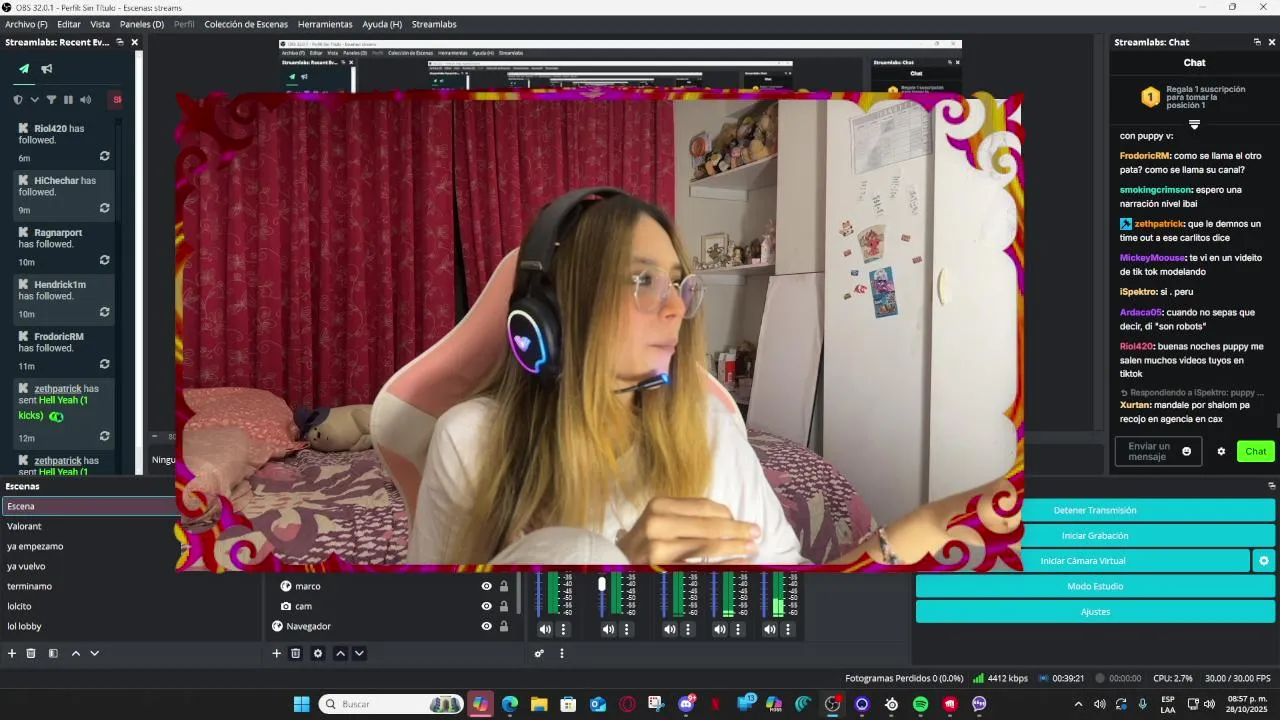Click the shield moderation icon in Recent Events
The image size is (1280, 720).
pos(18,100)
